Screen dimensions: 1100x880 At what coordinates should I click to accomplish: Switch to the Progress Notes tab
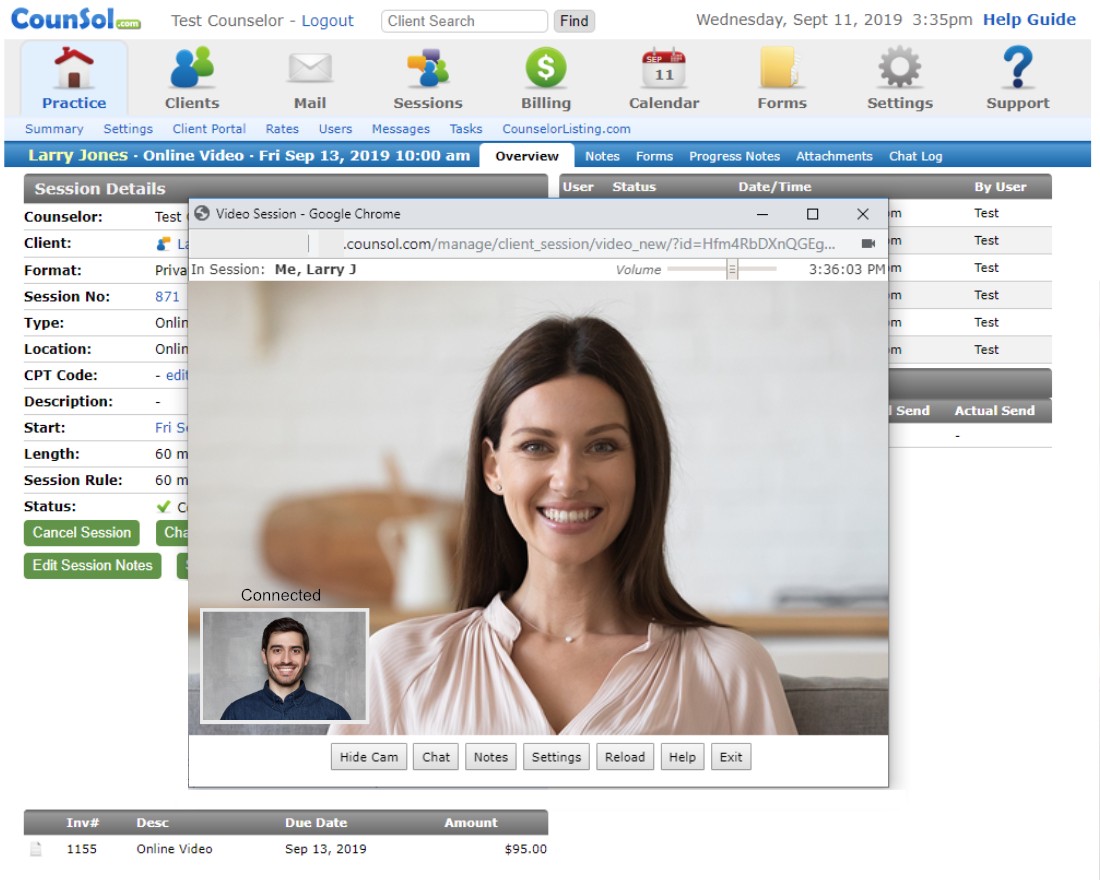734,156
